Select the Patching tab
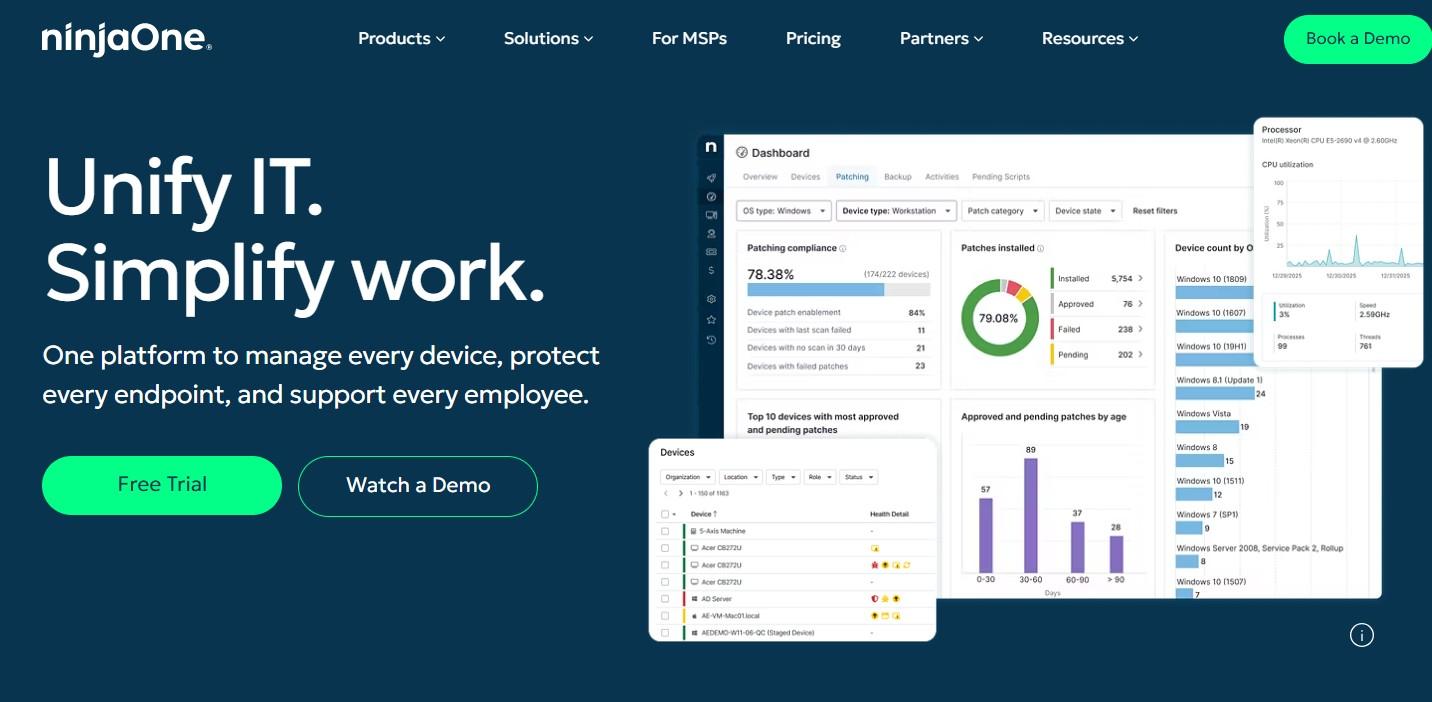1432x702 pixels. [852, 177]
